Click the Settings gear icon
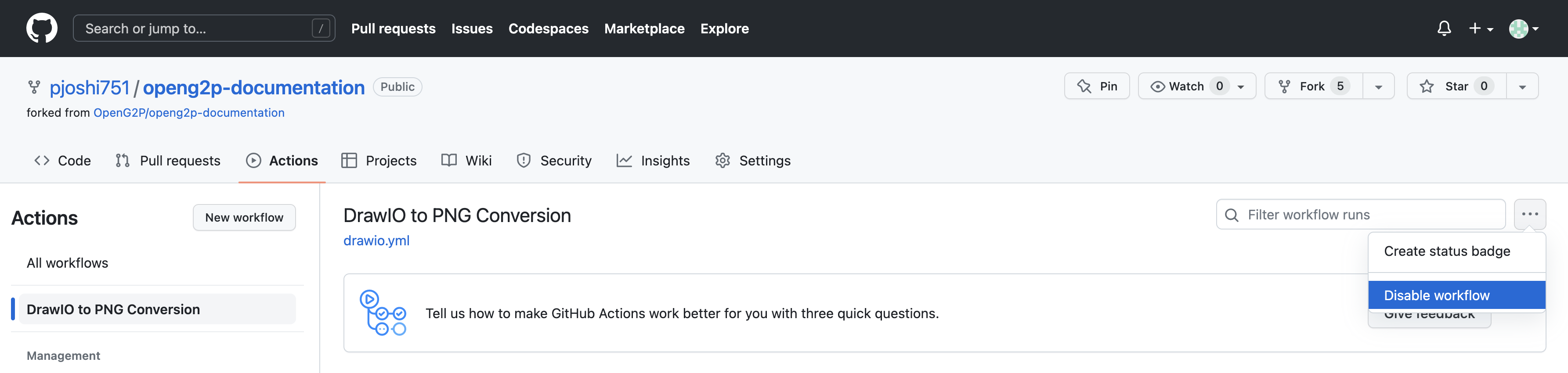The height and width of the screenshot is (373, 1568). pyautogui.click(x=723, y=161)
